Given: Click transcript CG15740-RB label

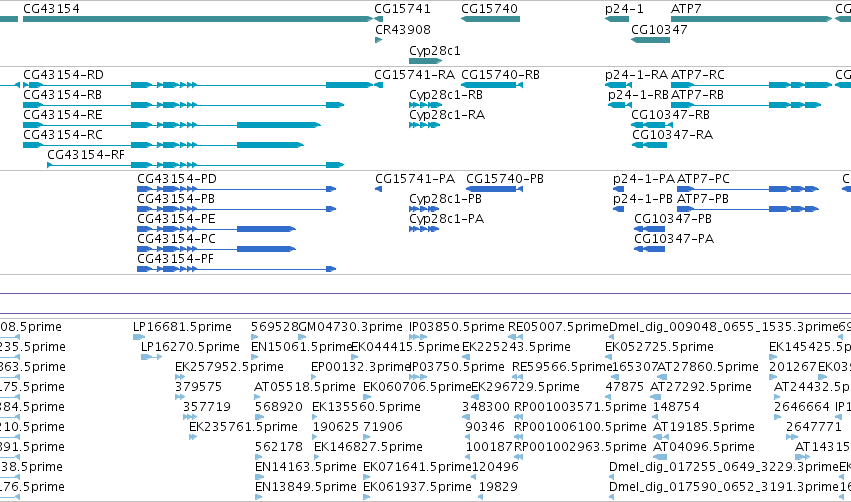Looking at the screenshot, I should click(500, 75).
